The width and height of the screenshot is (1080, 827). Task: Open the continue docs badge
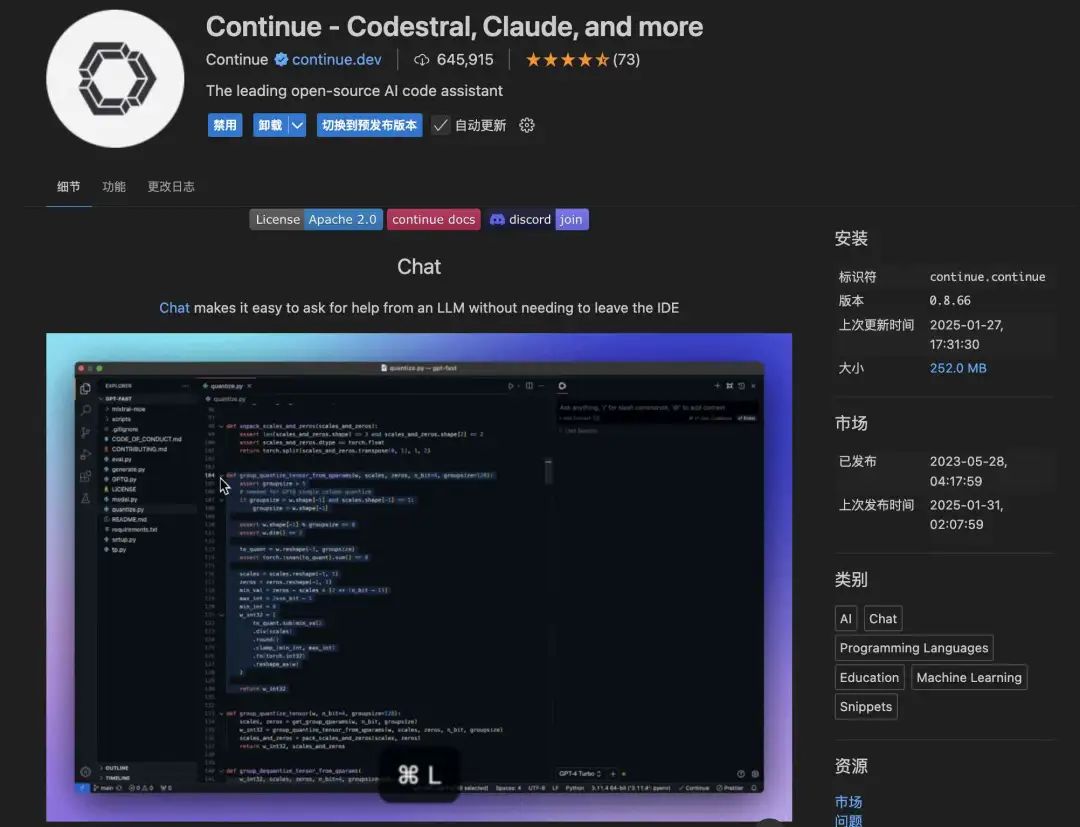point(433,220)
